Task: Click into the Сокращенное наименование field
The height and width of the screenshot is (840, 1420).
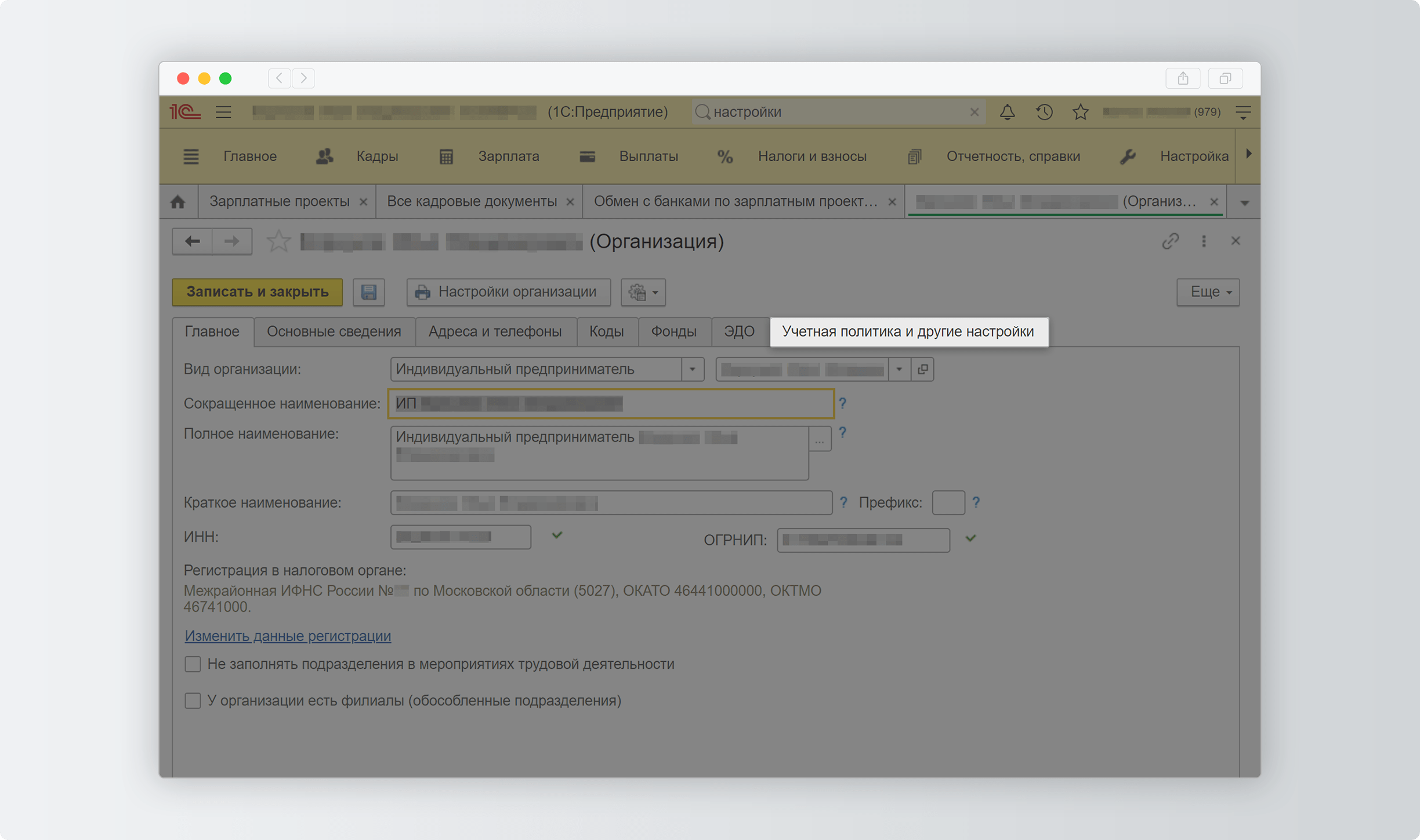Action: [x=611, y=403]
